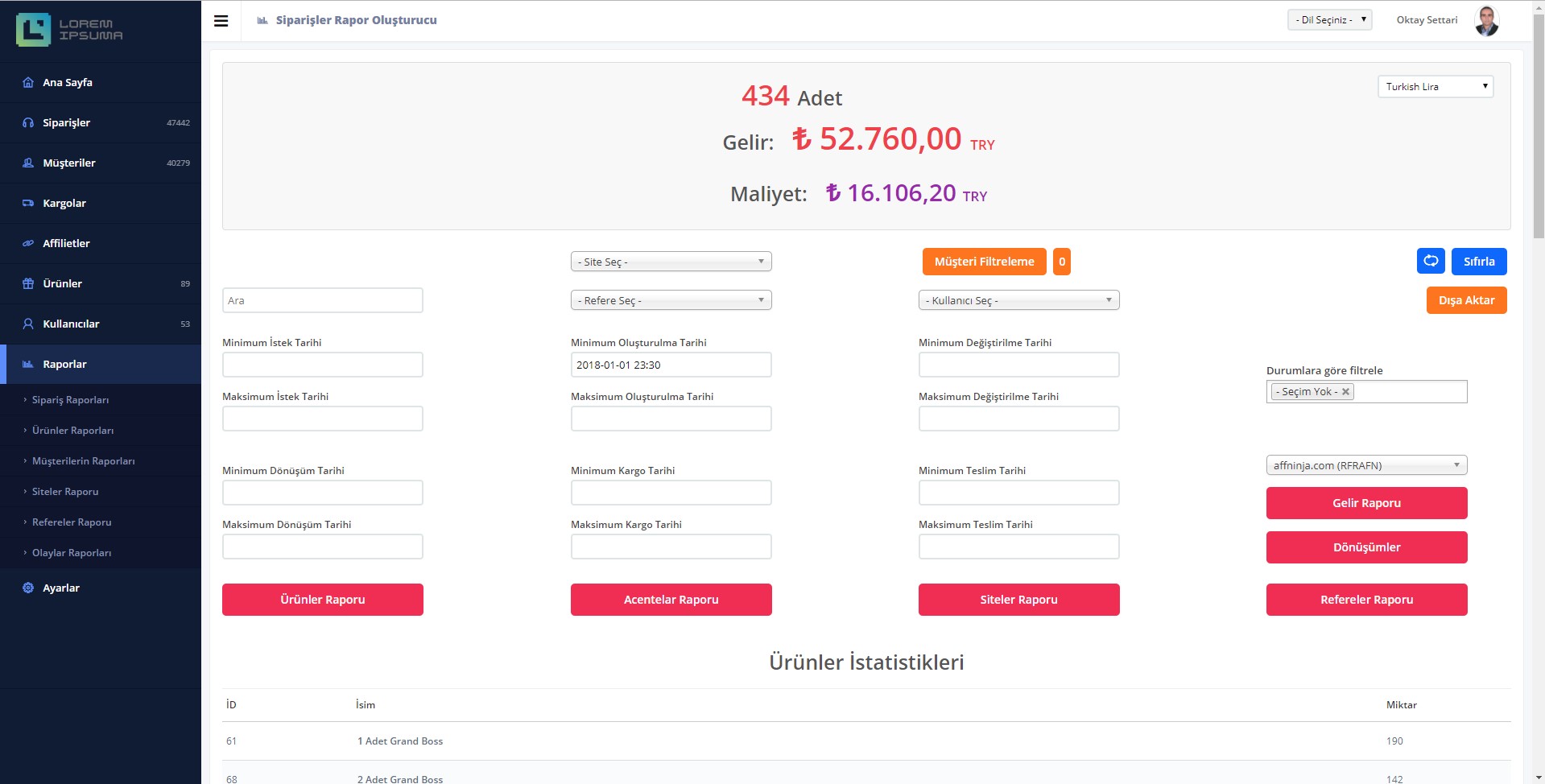Image resolution: width=1545 pixels, height=784 pixels.
Task: Click the Siparişler headset icon
Action: (28, 122)
